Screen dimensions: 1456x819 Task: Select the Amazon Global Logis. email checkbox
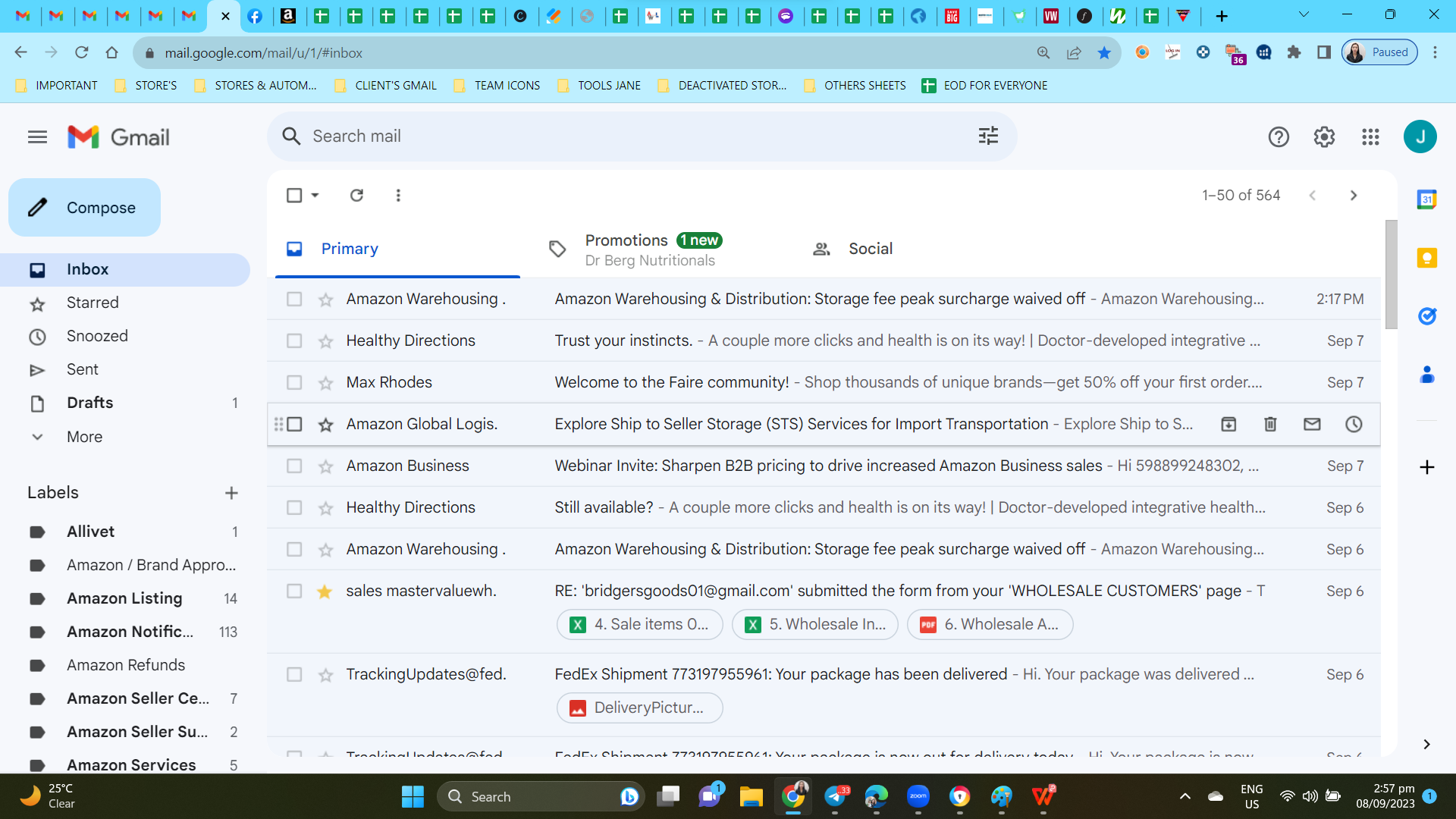tap(294, 425)
